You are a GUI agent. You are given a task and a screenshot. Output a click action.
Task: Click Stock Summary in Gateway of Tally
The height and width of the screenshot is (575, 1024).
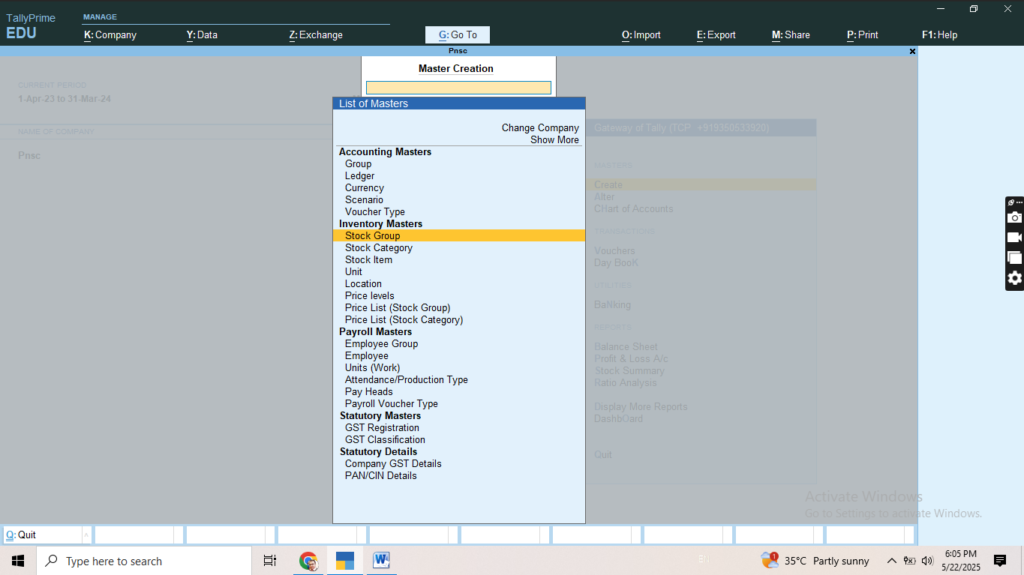click(x=629, y=371)
